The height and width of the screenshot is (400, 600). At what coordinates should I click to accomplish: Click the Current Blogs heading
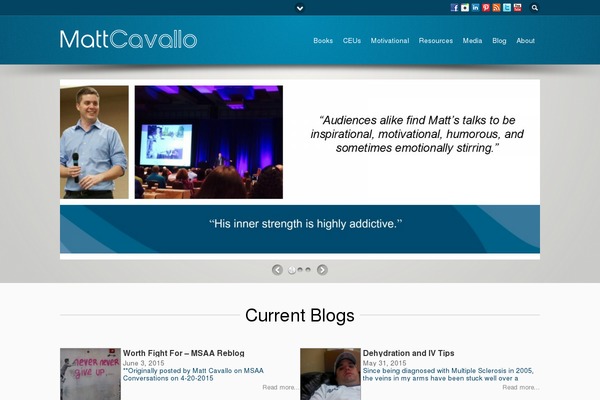tap(300, 315)
